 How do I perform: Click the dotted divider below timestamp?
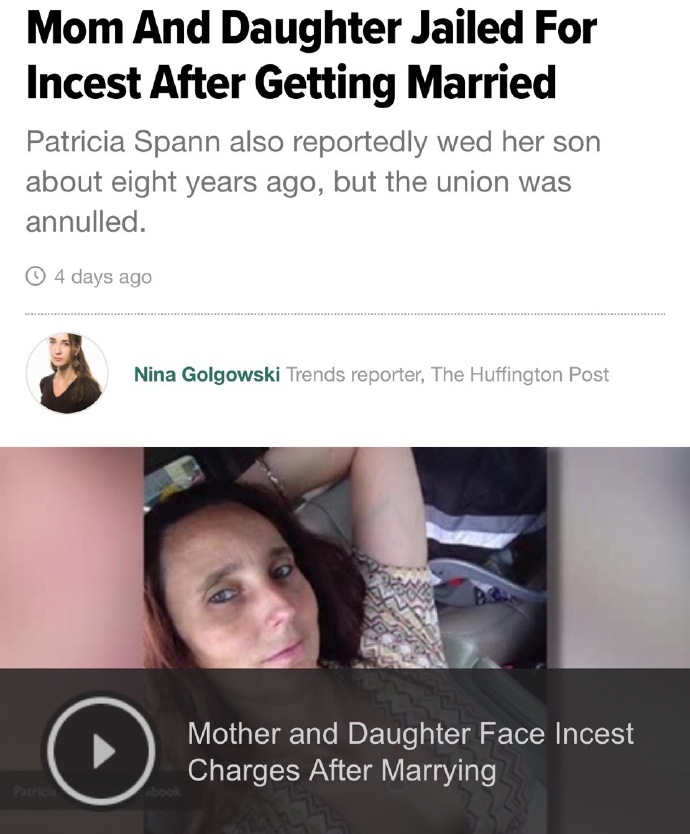345,315
